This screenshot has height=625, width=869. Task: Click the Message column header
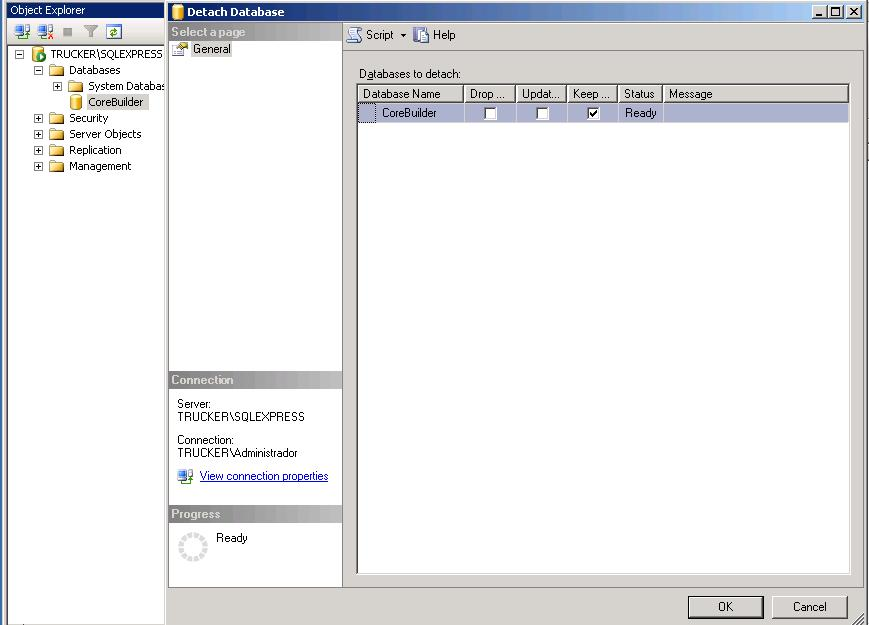point(756,94)
